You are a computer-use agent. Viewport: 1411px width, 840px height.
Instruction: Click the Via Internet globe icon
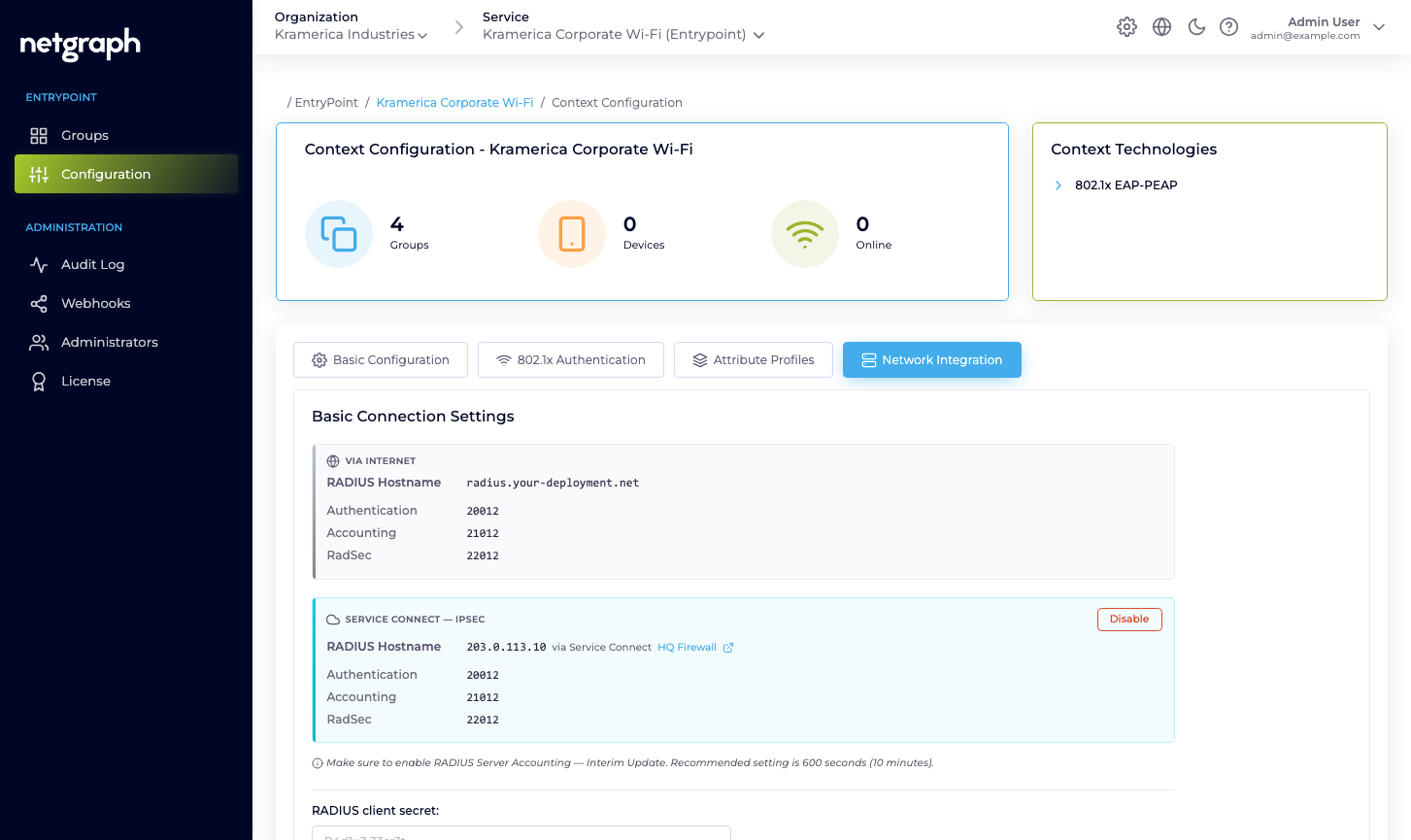click(x=333, y=461)
